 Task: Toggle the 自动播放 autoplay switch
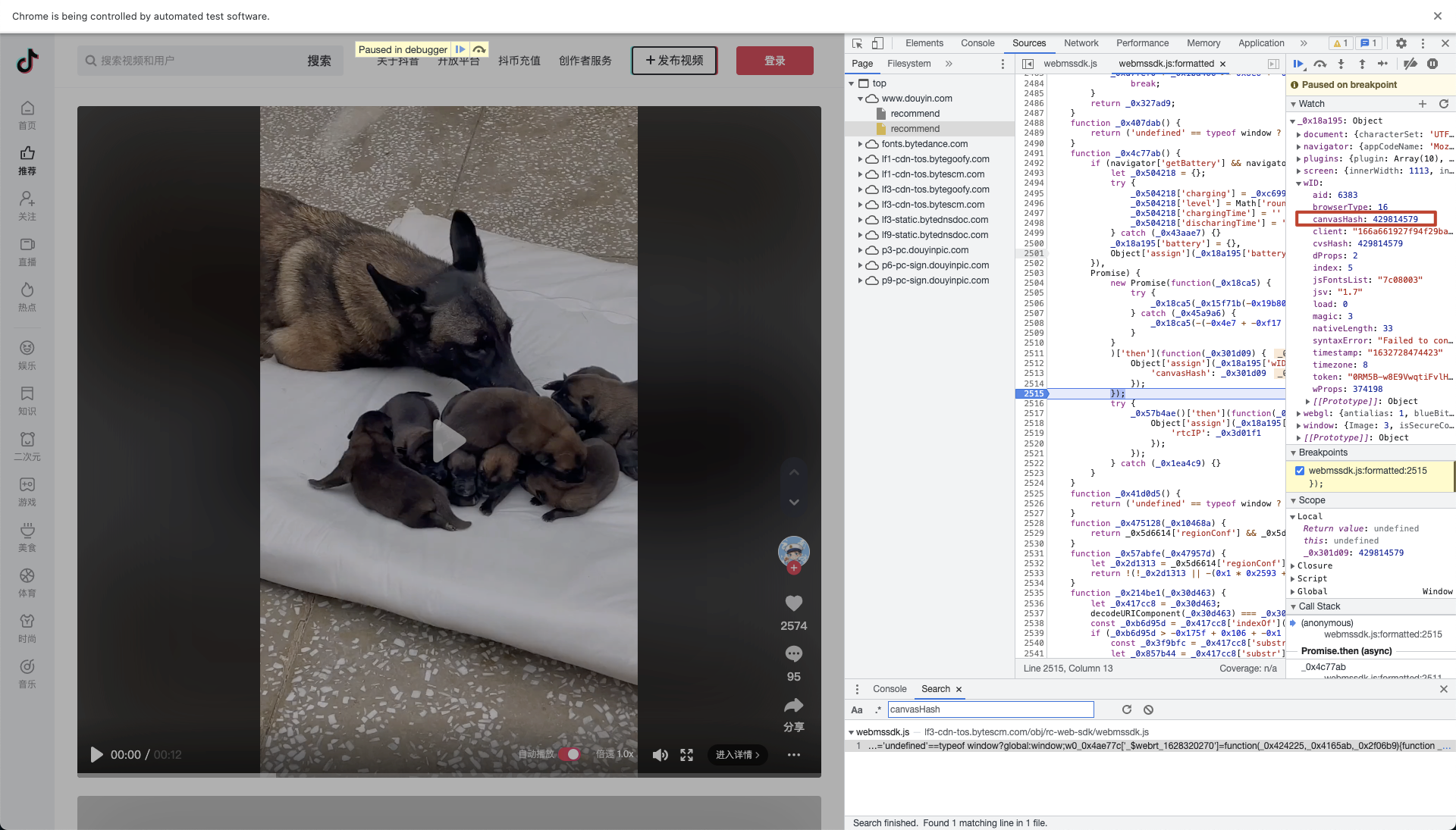(570, 754)
